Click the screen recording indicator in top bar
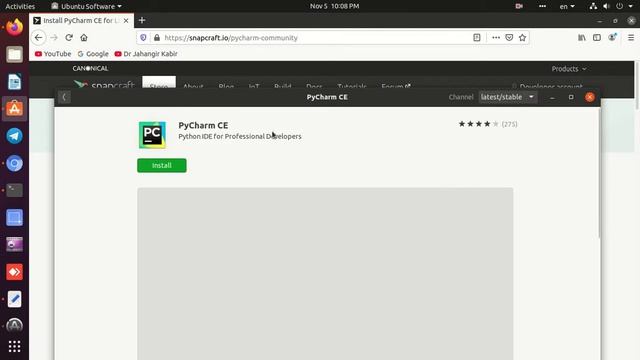640x360 pixels. [x=519, y=6]
